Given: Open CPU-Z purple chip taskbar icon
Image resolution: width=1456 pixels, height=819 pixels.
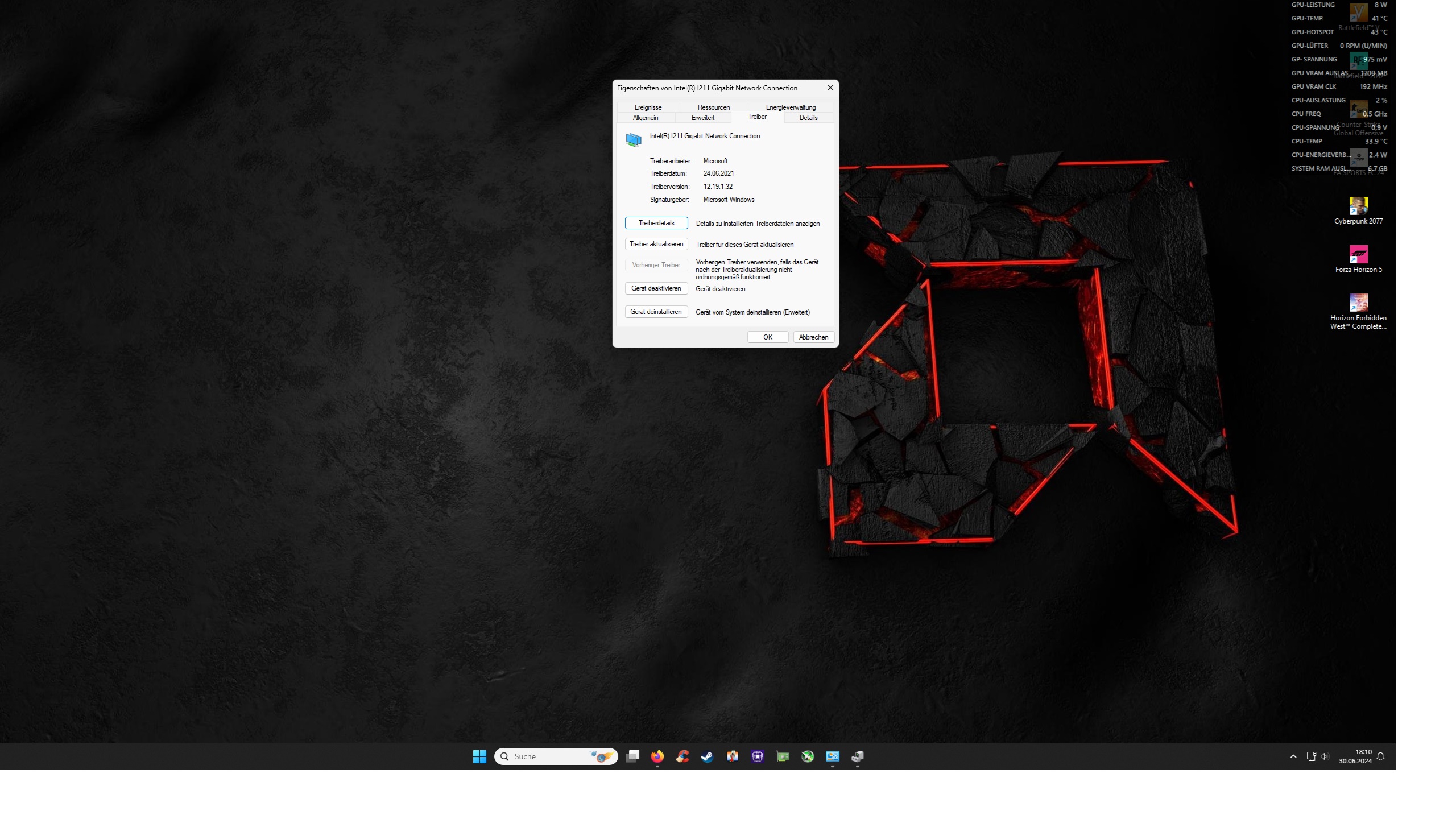Looking at the screenshot, I should click(x=757, y=756).
